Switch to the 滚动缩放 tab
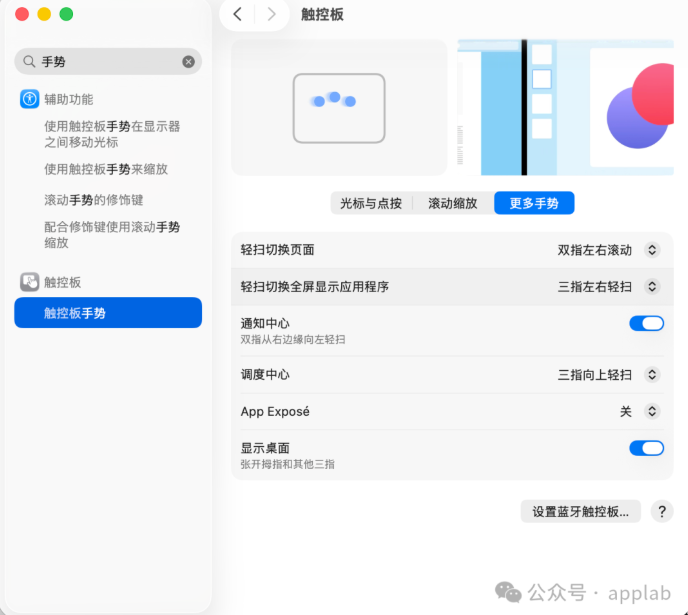This screenshot has width=688, height=615. (x=453, y=203)
